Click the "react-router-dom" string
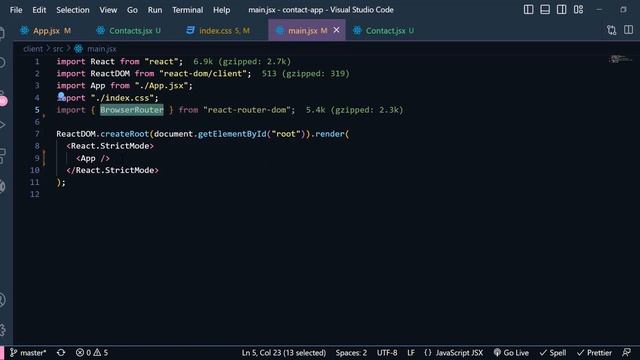 (247, 110)
